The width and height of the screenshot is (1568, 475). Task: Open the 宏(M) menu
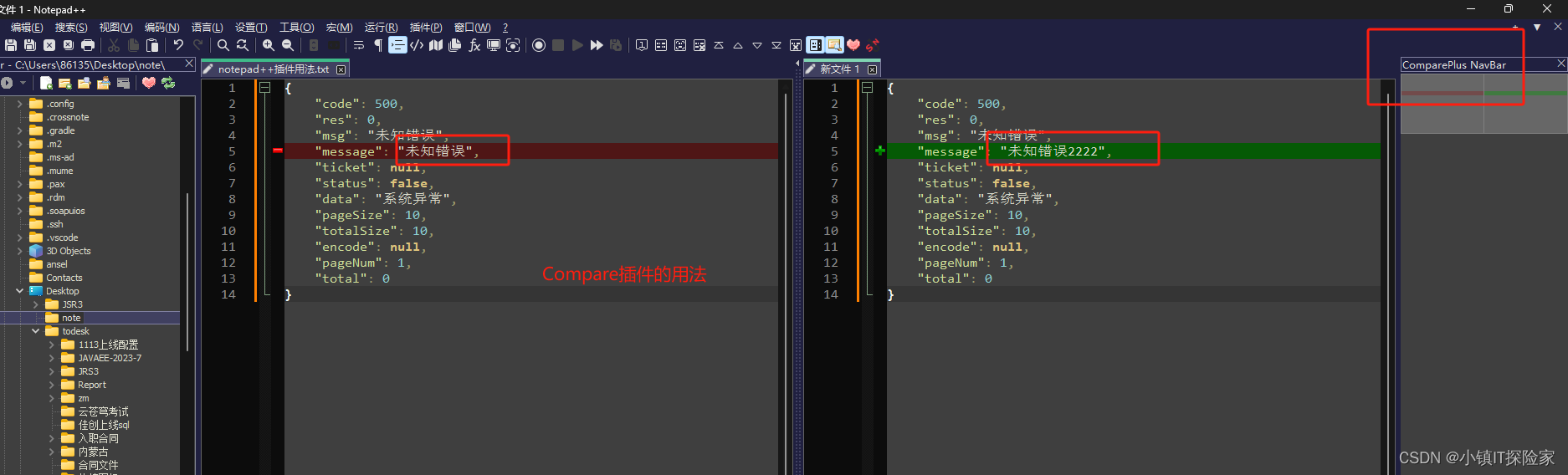pos(339,28)
